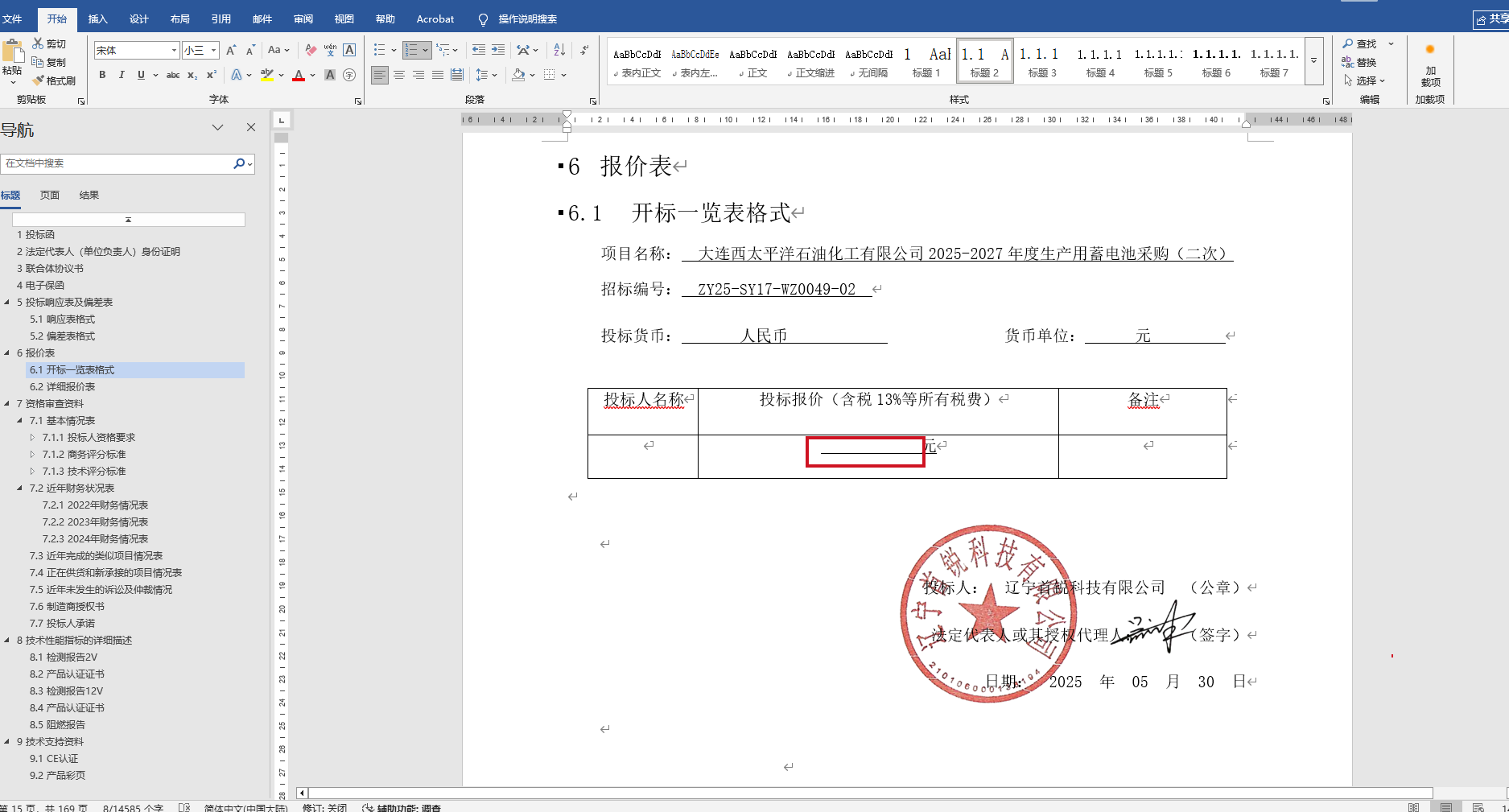Screen dimensions: 1509x812
Task: Click the table borders icon
Action: [x=550, y=75]
